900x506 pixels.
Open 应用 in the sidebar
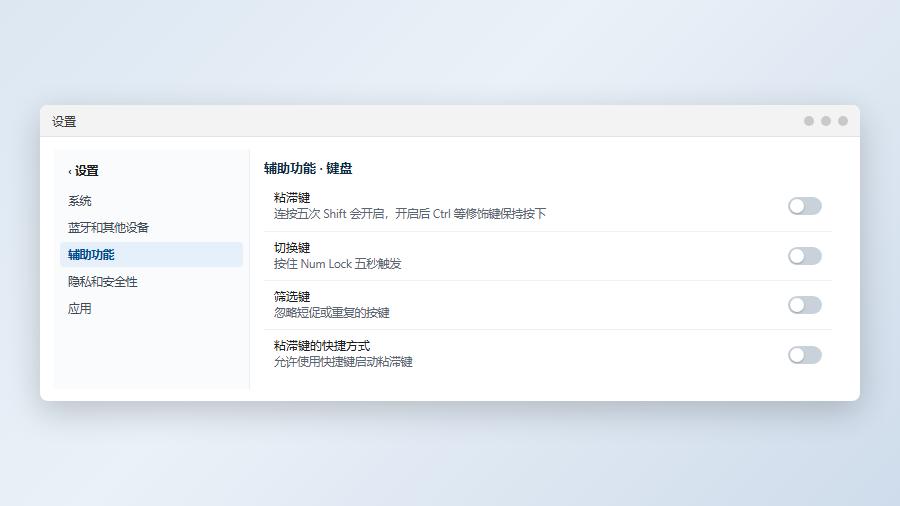pos(152,309)
